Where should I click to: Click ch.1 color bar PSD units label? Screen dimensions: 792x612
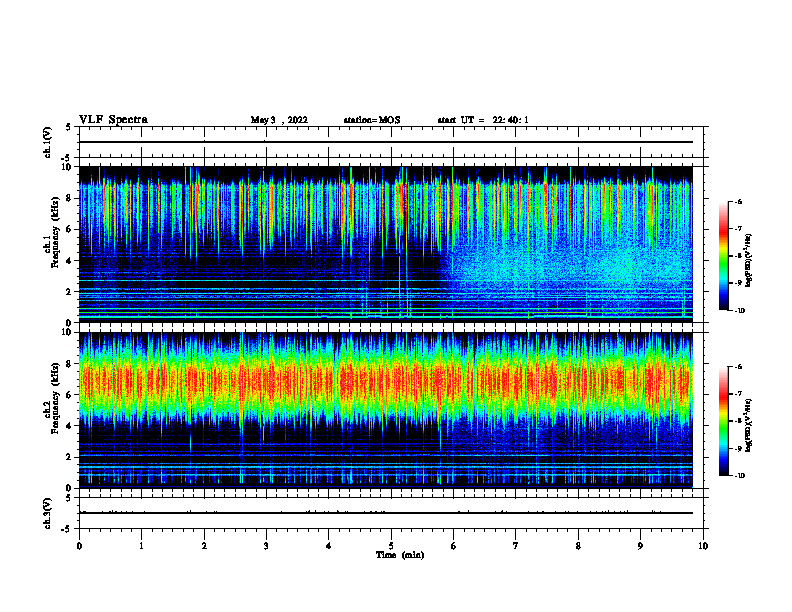point(749,260)
